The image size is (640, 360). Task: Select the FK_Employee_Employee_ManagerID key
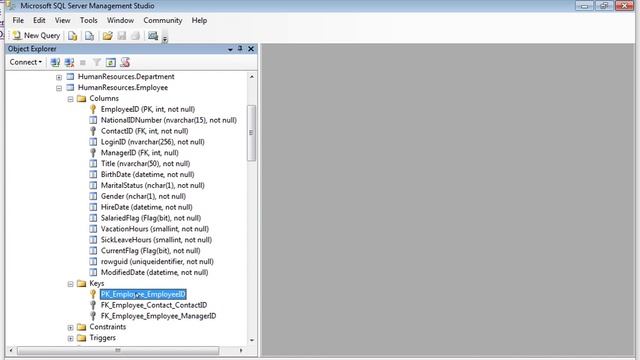[x=158, y=316]
